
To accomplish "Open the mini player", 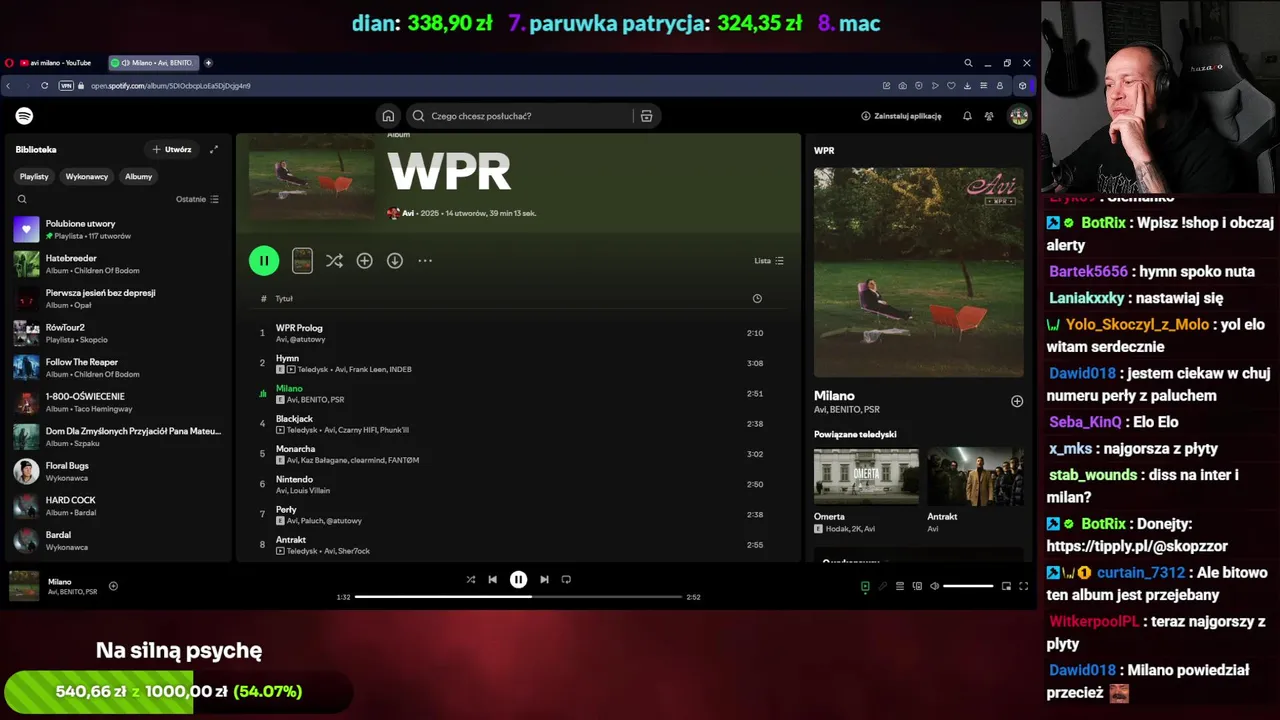I will pos(1006,586).
